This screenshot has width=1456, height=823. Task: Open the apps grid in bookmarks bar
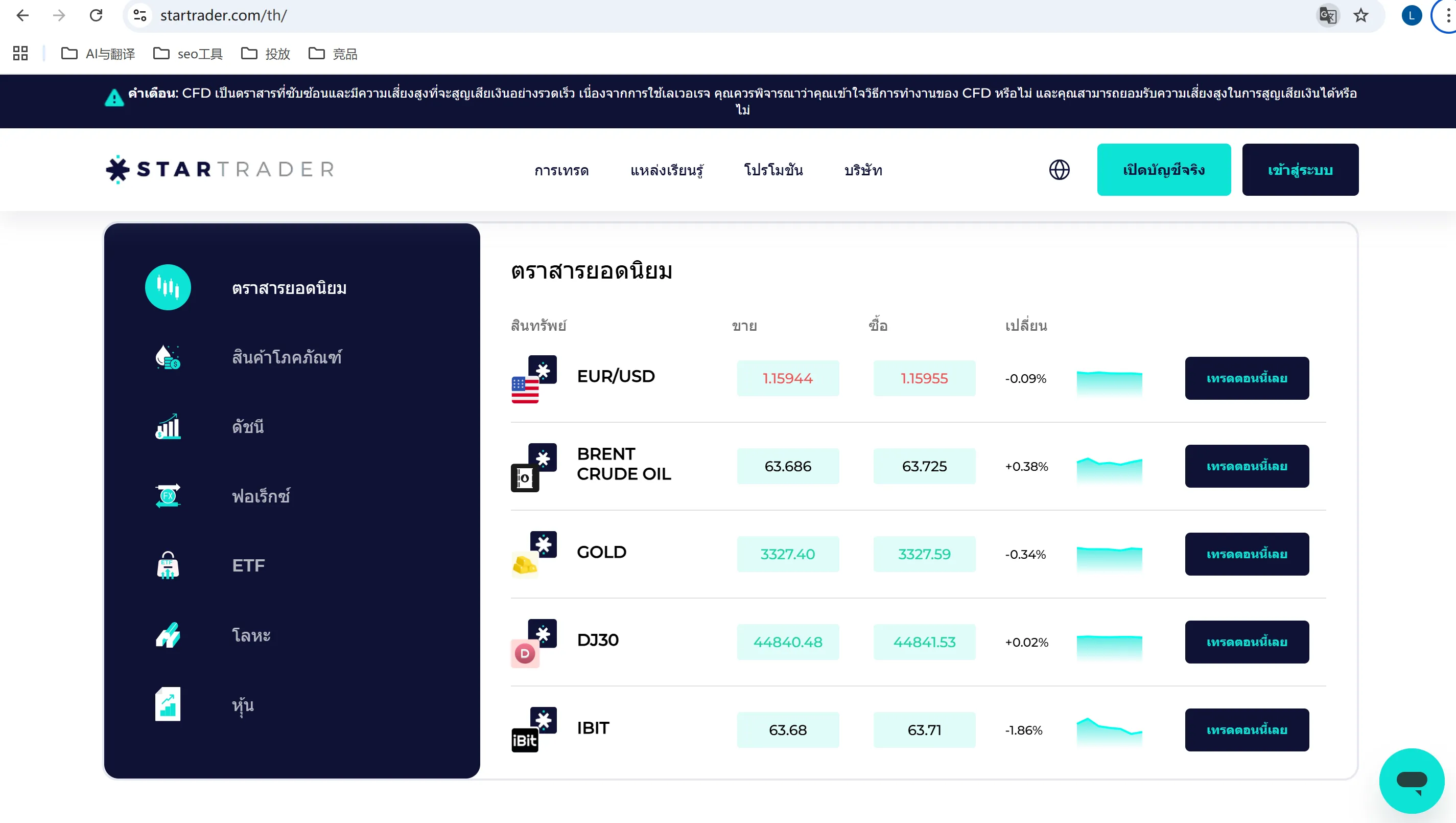pos(20,53)
